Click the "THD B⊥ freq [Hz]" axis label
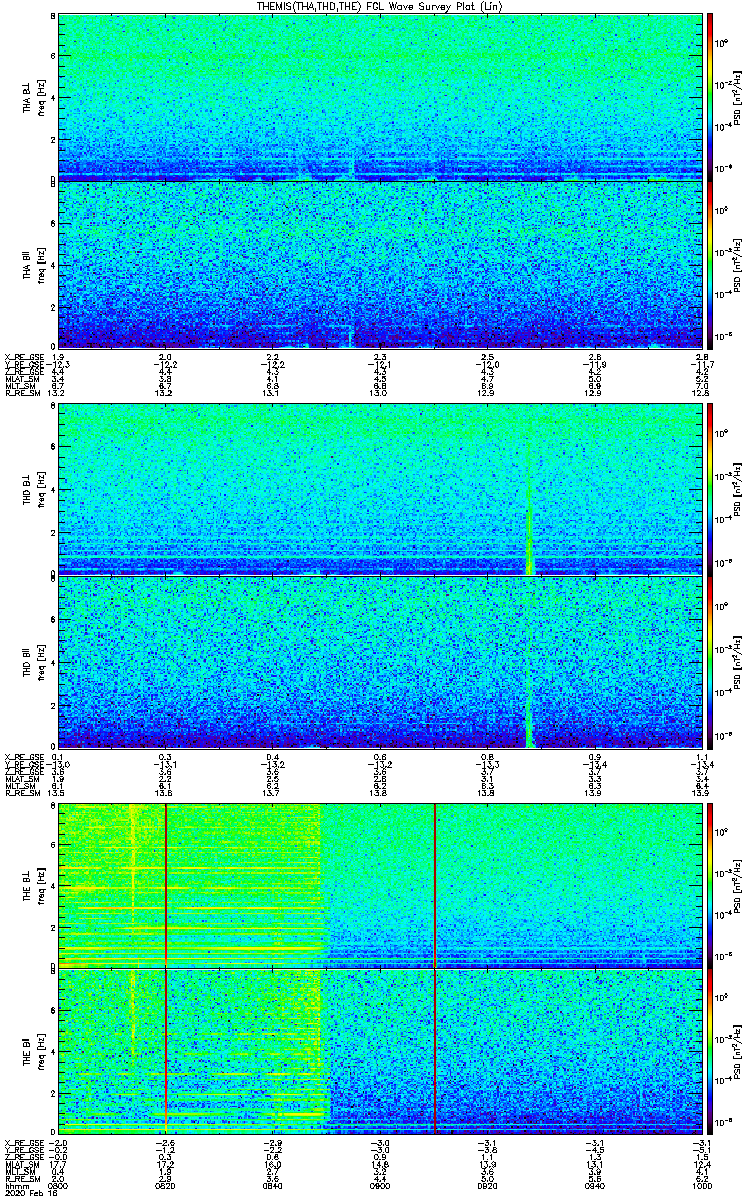Screen dimensions: 750x1200 click(x=34, y=489)
